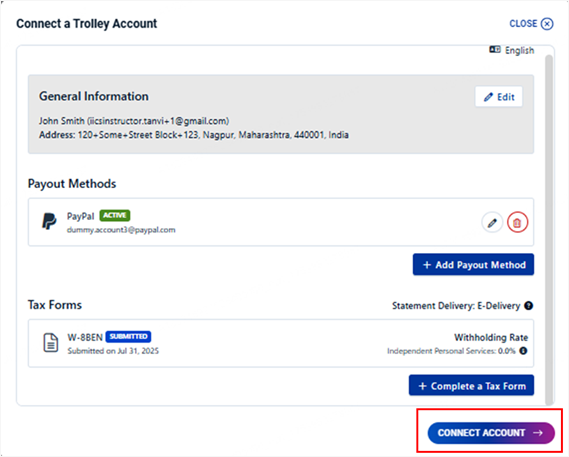Viewport: 569px width, 457px height.
Task: Click the Withholding Rate info icon
Action: (x=523, y=351)
